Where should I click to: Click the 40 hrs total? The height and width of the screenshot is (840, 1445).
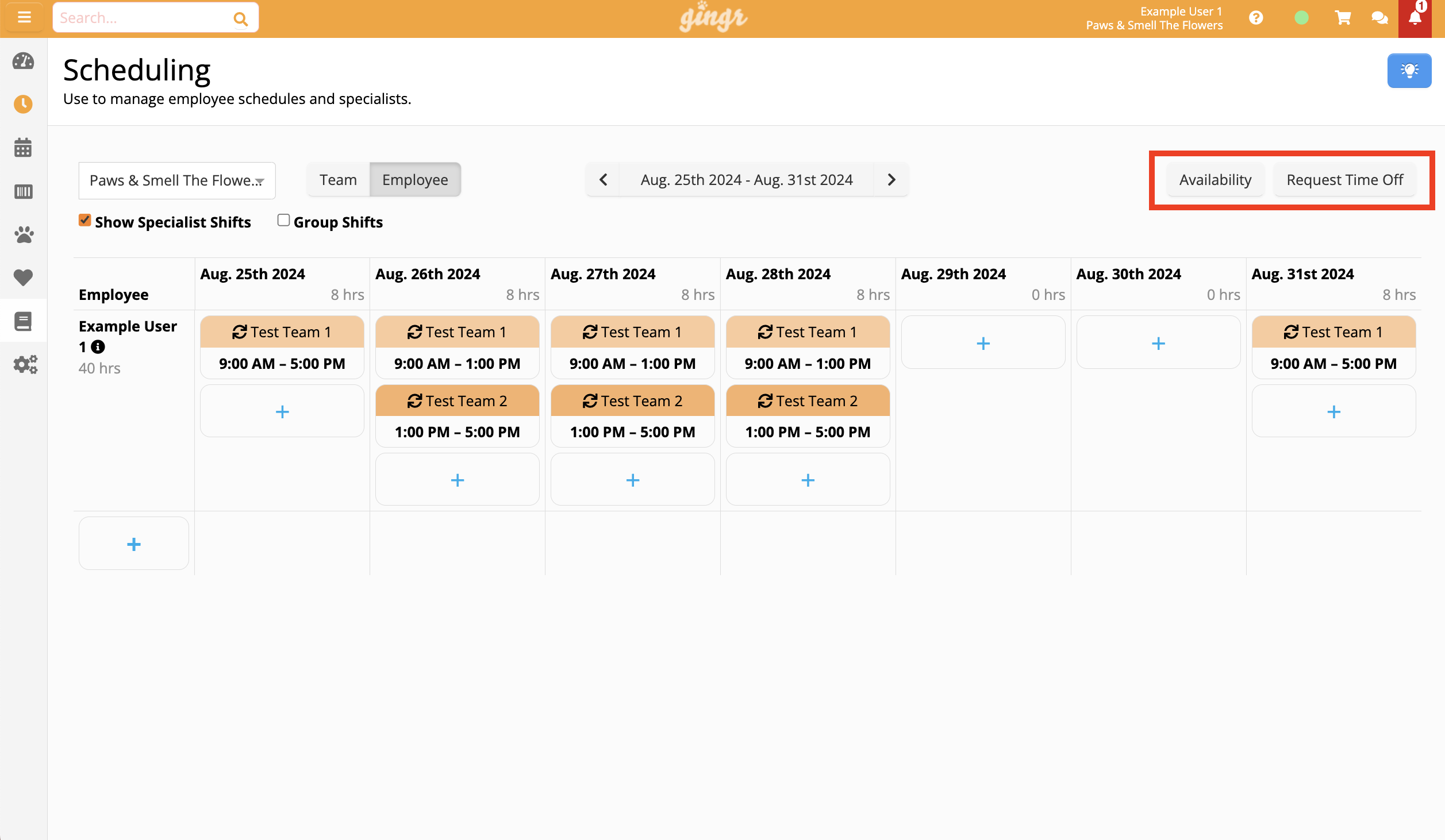pyautogui.click(x=99, y=368)
